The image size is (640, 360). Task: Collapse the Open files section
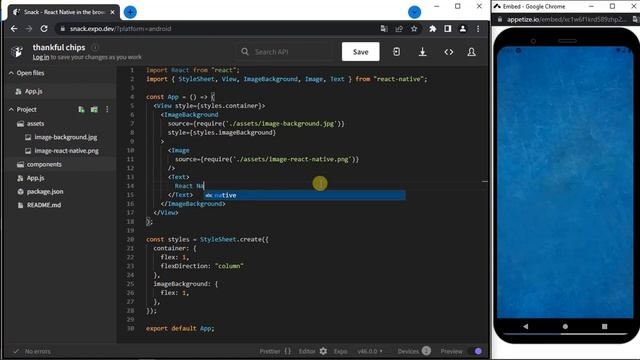(x=27, y=73)
